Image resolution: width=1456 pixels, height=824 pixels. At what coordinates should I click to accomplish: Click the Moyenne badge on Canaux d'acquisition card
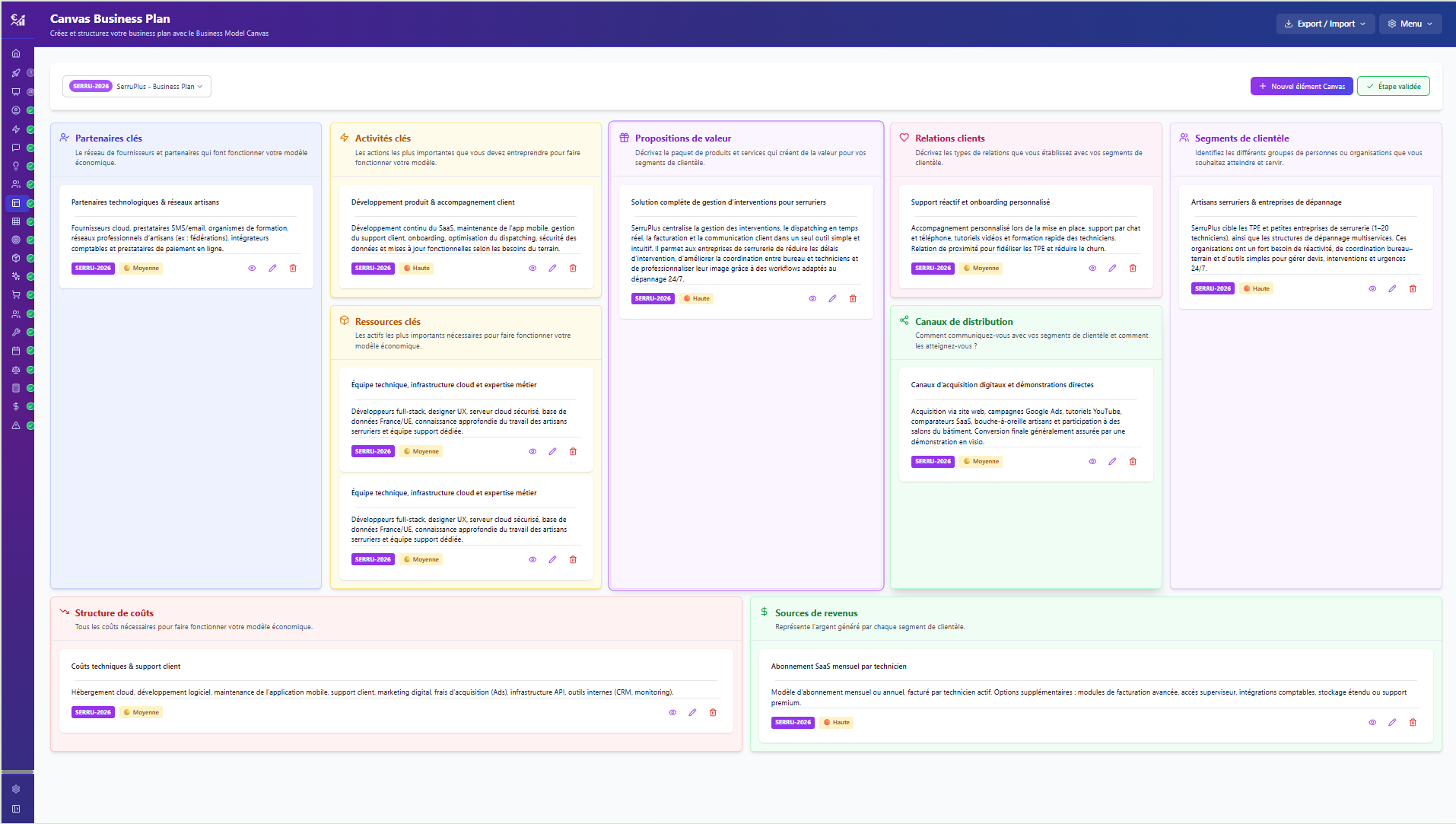981,462
